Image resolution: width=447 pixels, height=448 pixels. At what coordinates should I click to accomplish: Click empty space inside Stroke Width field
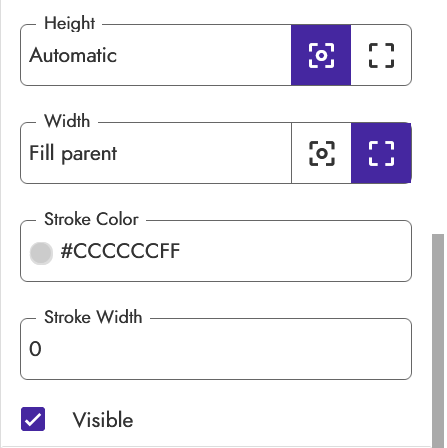[x=227, y=349]
